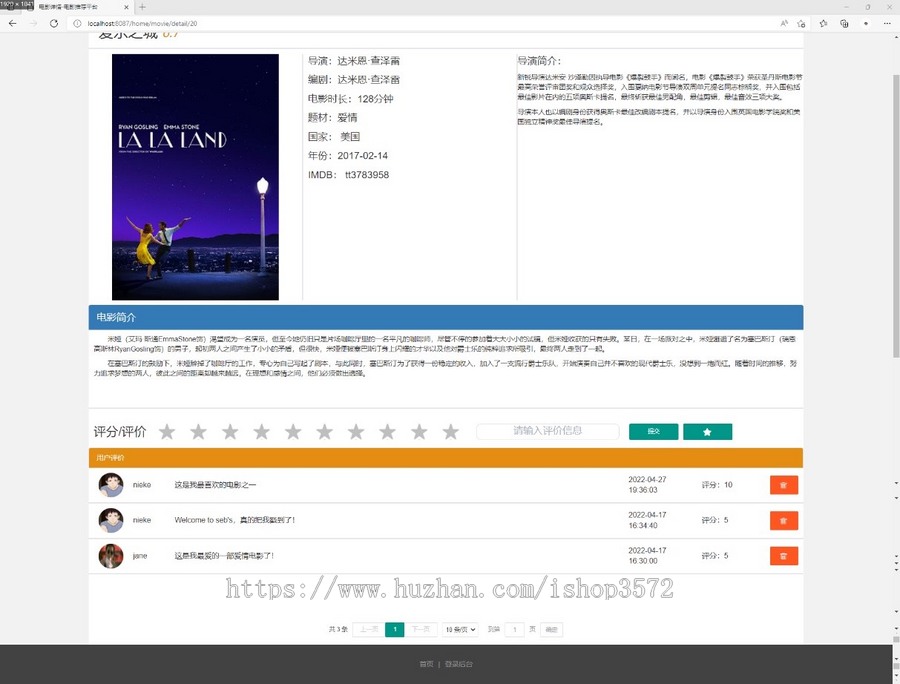This screenshot has height=684, width=900.
Task: Submit the review with the green 提交 button
Action: tap(653, 432)
